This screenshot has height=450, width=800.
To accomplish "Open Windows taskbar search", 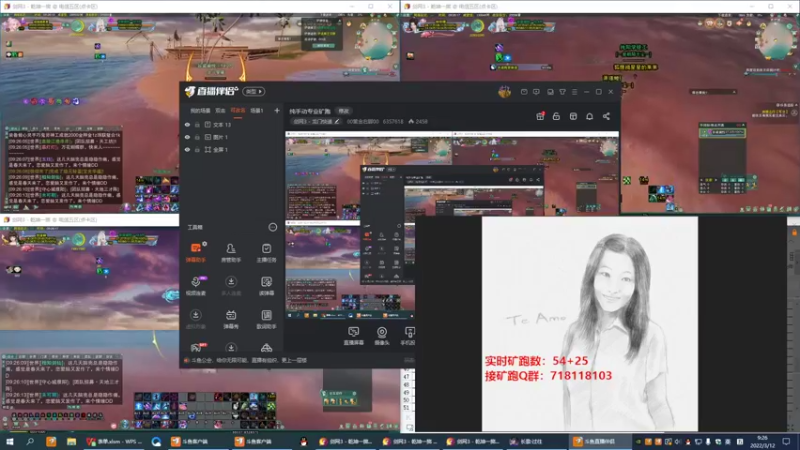I will click(30, 441).
